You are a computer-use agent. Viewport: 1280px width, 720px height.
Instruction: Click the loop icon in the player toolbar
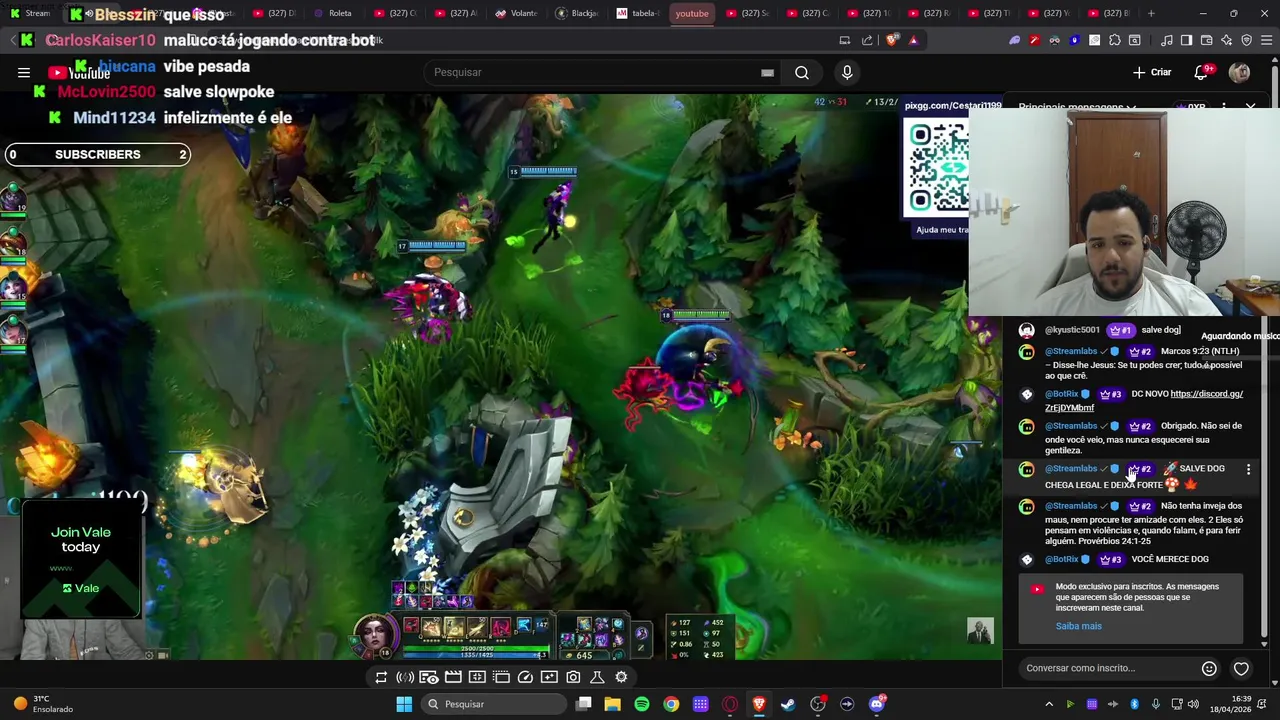(x=381, y=677)
